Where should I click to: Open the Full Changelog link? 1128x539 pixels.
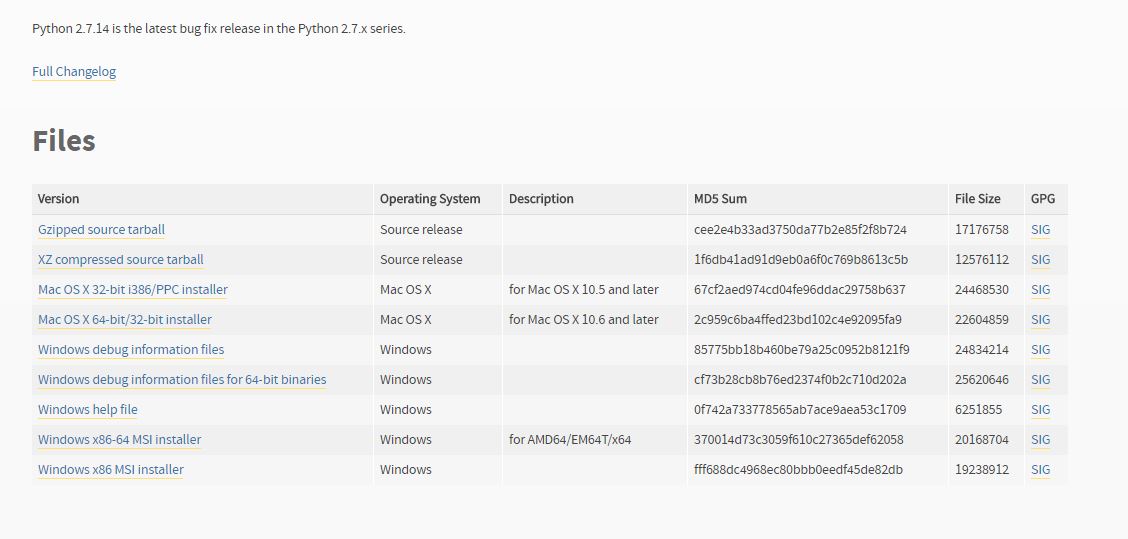coord(74,72)
